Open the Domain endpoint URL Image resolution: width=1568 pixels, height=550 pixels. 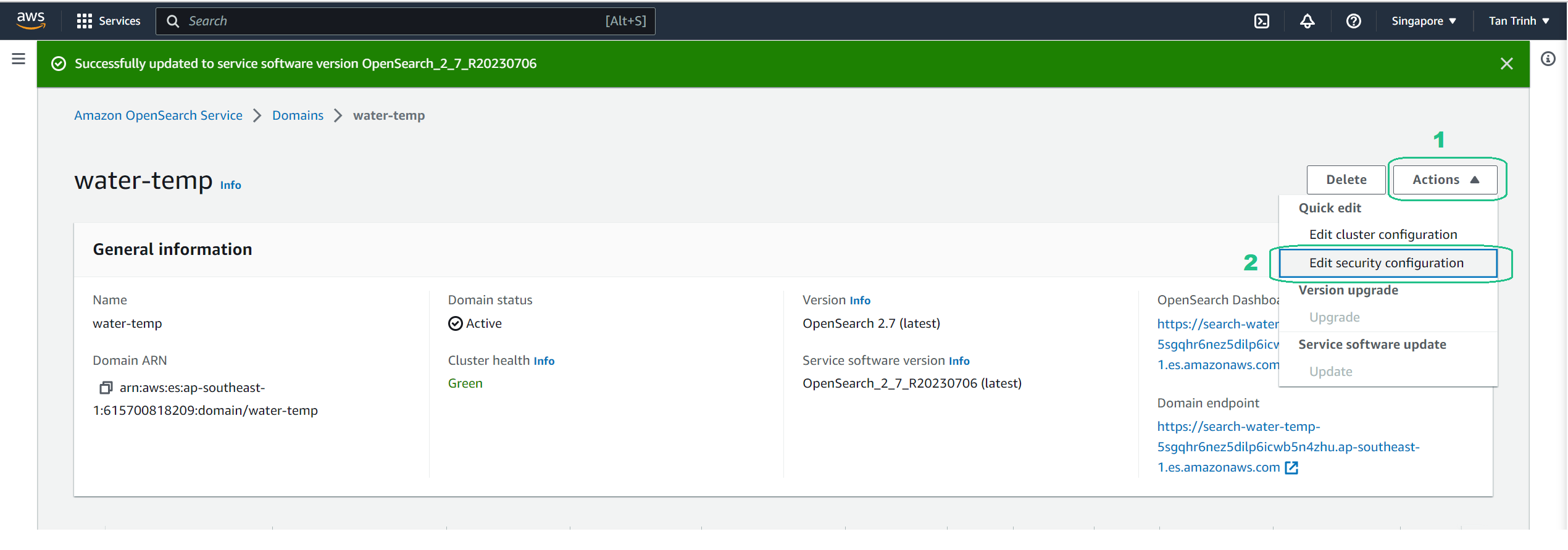(x=1288, y=447)
